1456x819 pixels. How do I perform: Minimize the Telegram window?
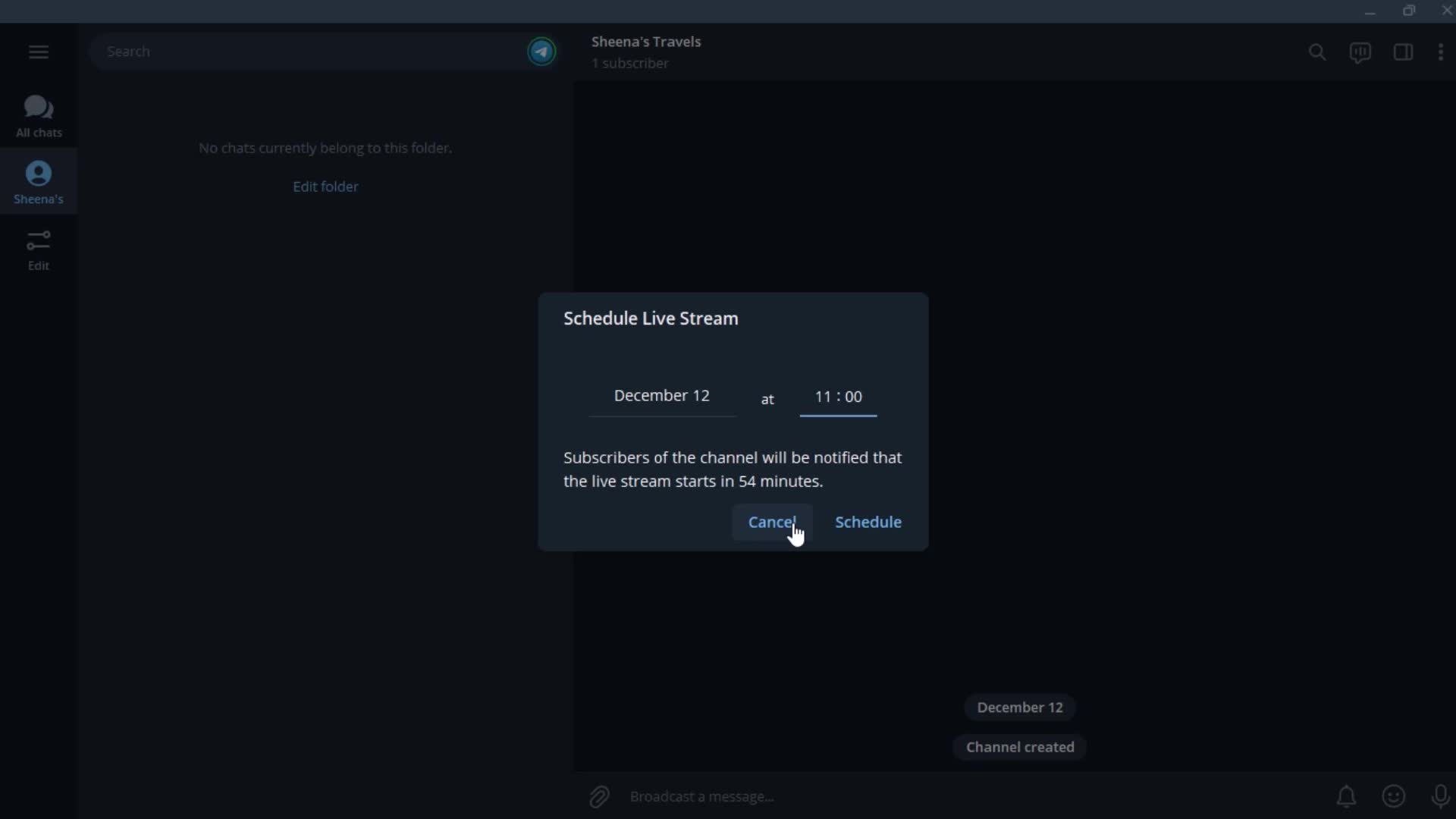1370,11
